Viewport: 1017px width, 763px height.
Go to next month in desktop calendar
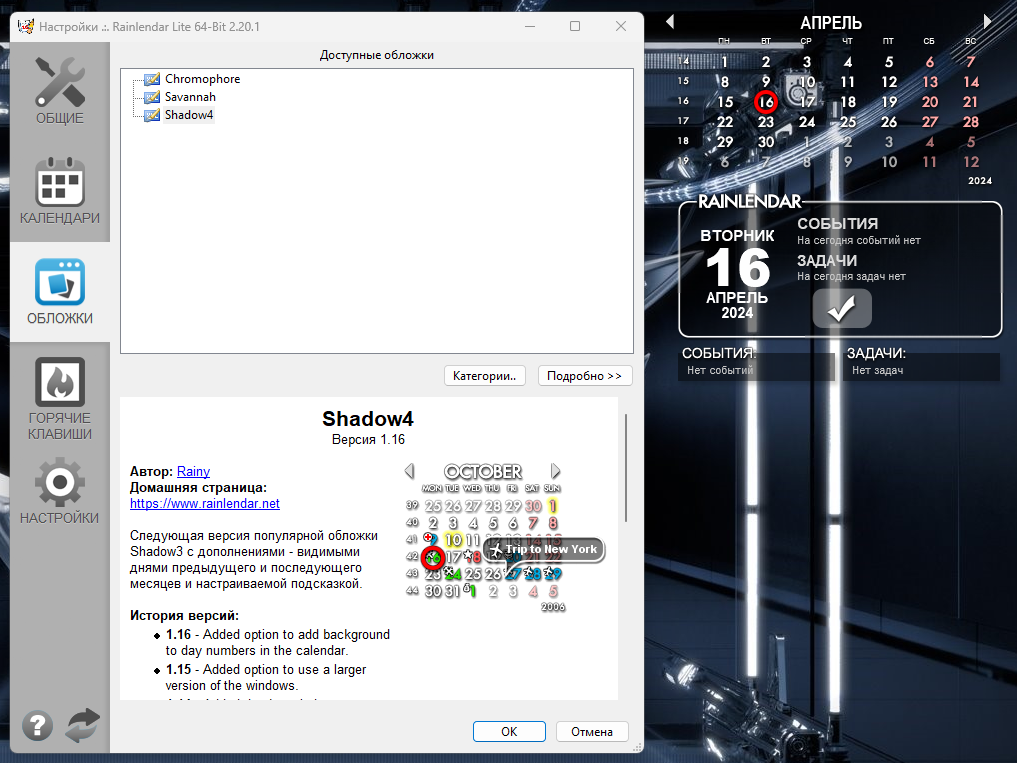point(987,22)
